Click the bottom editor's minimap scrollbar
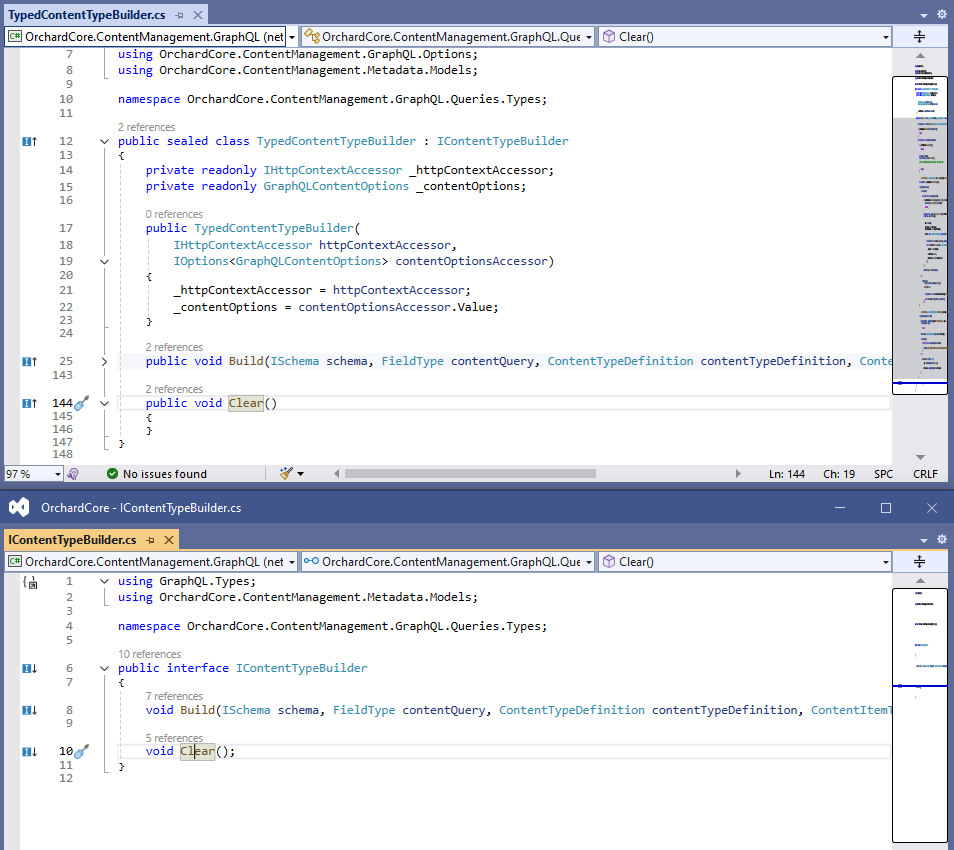This screenshot has width=954, height=850. (x=920, y=715)
